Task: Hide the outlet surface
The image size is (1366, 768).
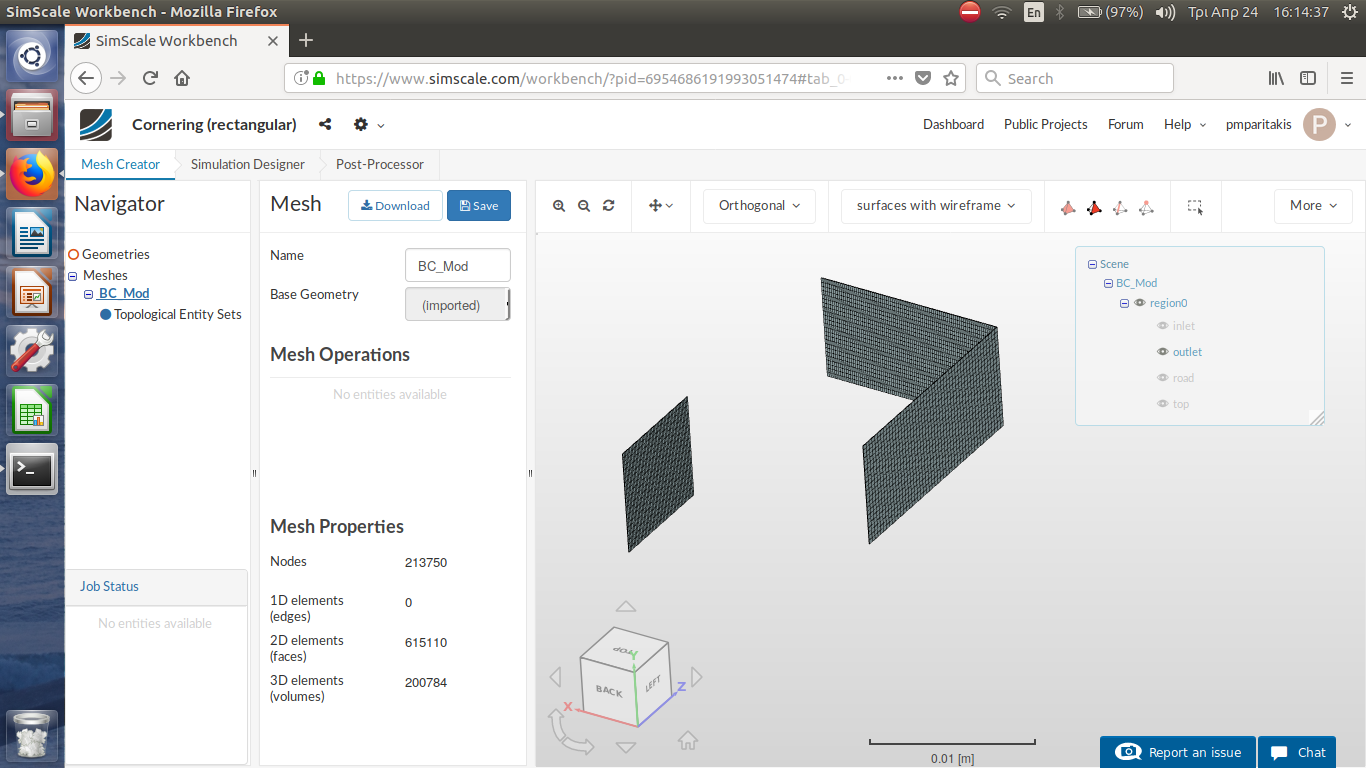Action: 1163,351
